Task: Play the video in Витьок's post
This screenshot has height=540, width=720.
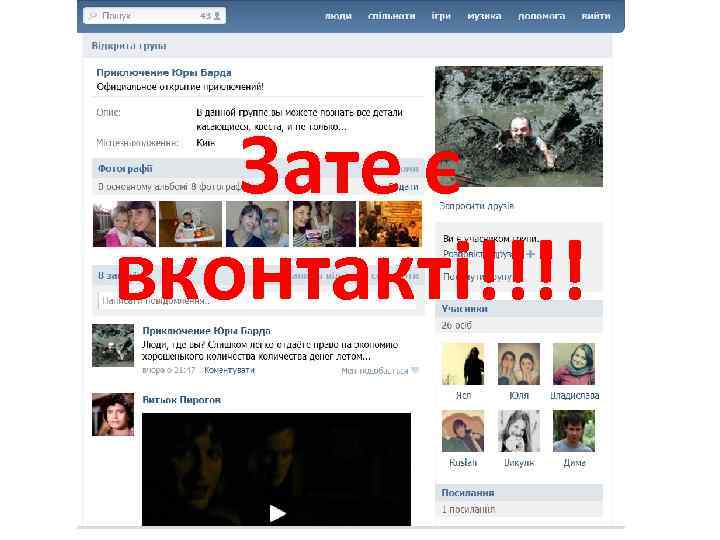Action: pyautogui.click(x=277, y=513)
